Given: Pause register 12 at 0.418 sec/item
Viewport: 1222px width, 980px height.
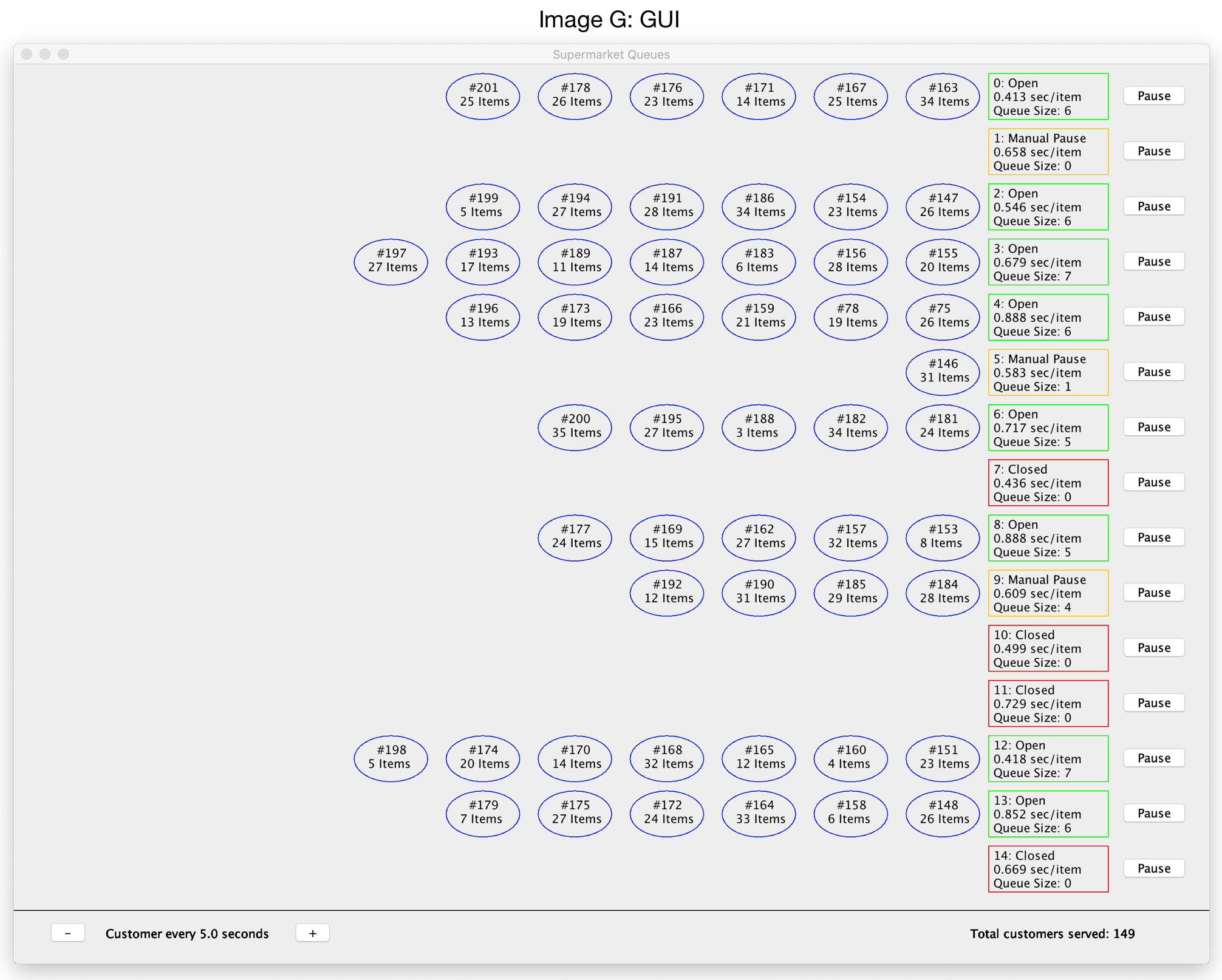Looking at the screenshot, I should click(x=1153, y=758).
